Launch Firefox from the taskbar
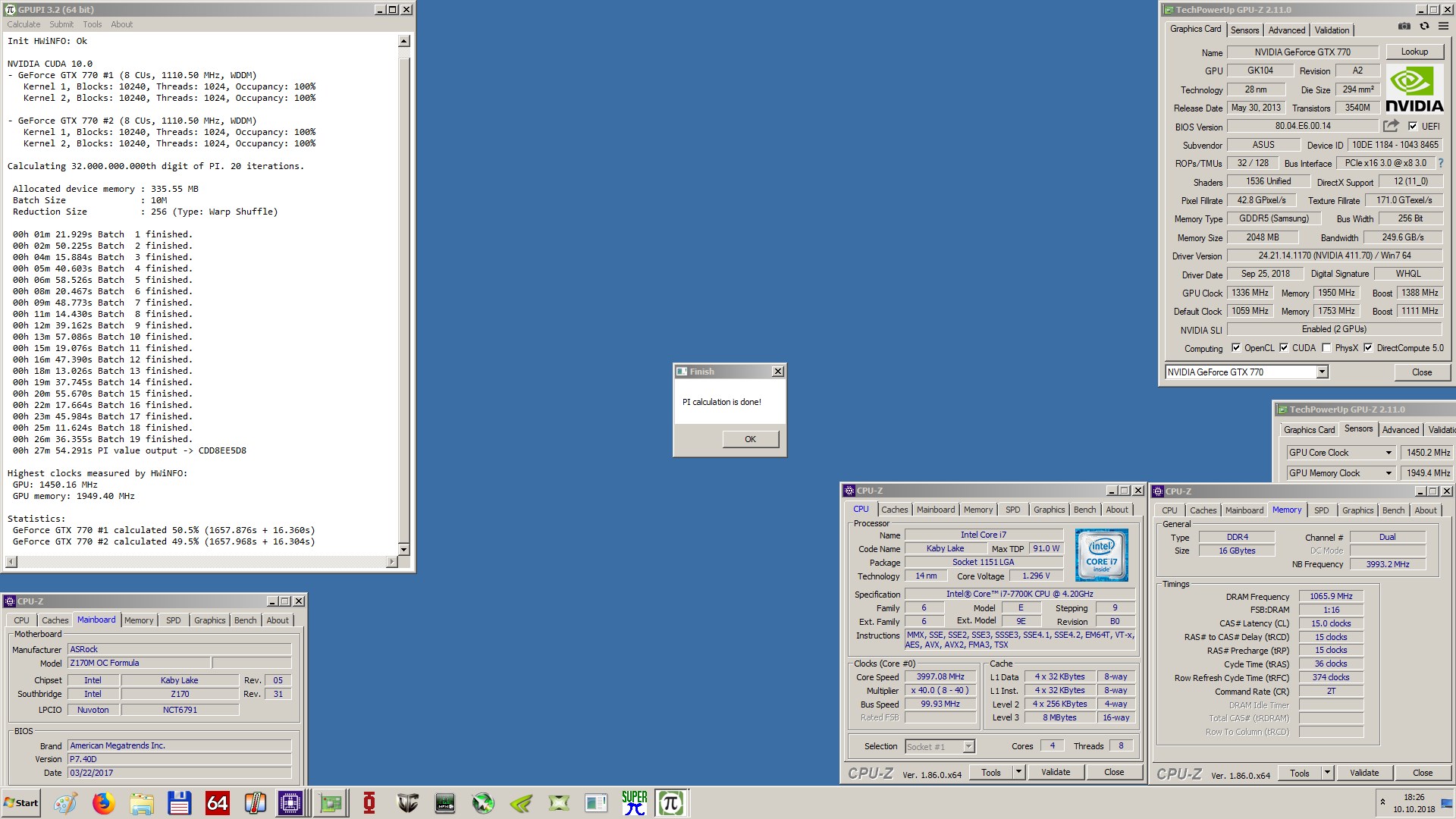Image resolution: width=1456 pixels, height=819 pixels. point(104,803)
